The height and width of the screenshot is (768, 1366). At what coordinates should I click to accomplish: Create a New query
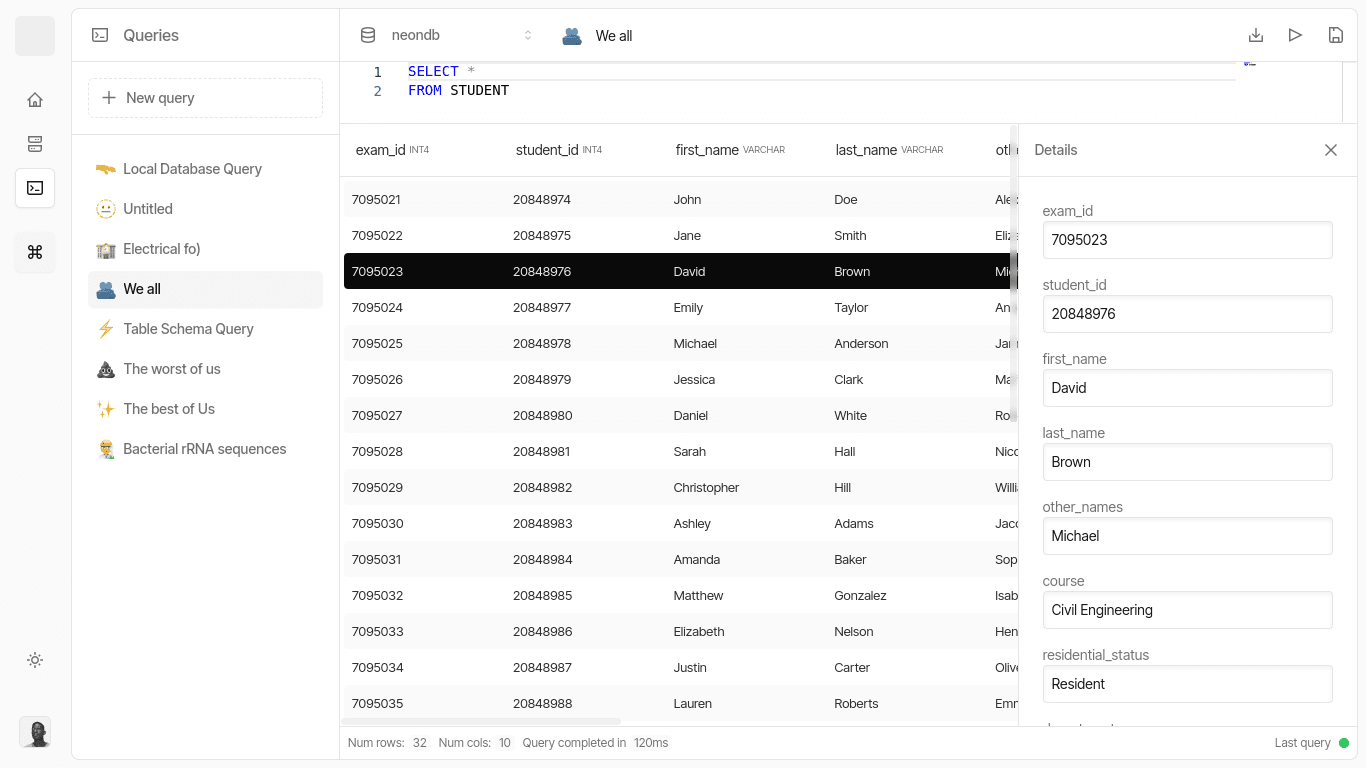point(205,98)
